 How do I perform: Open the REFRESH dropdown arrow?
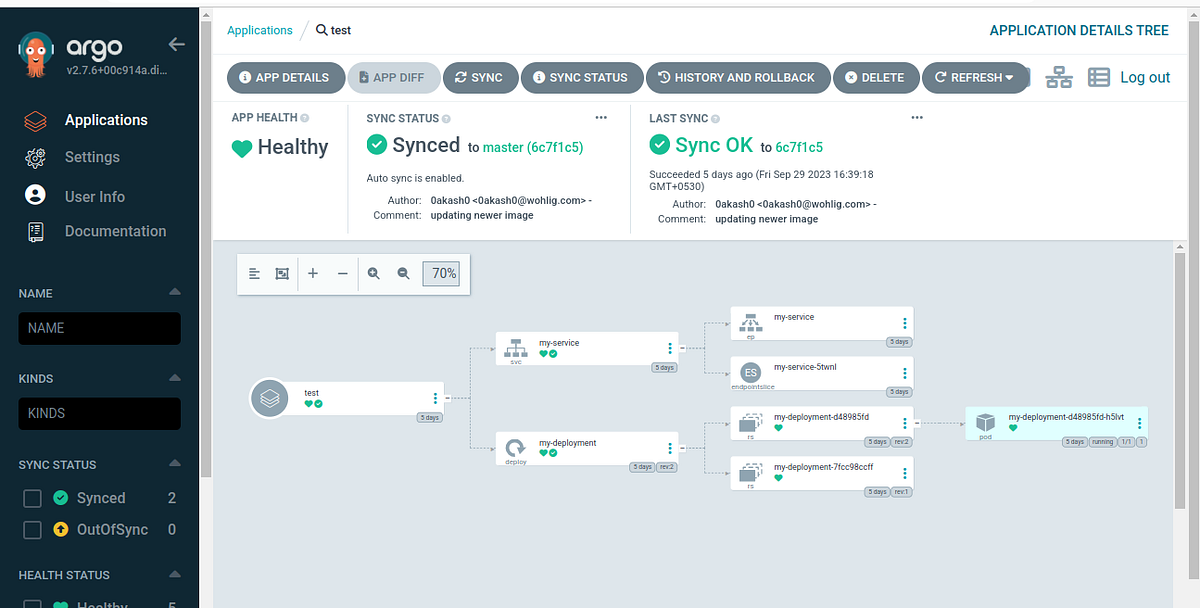(x=1009, y=77)
